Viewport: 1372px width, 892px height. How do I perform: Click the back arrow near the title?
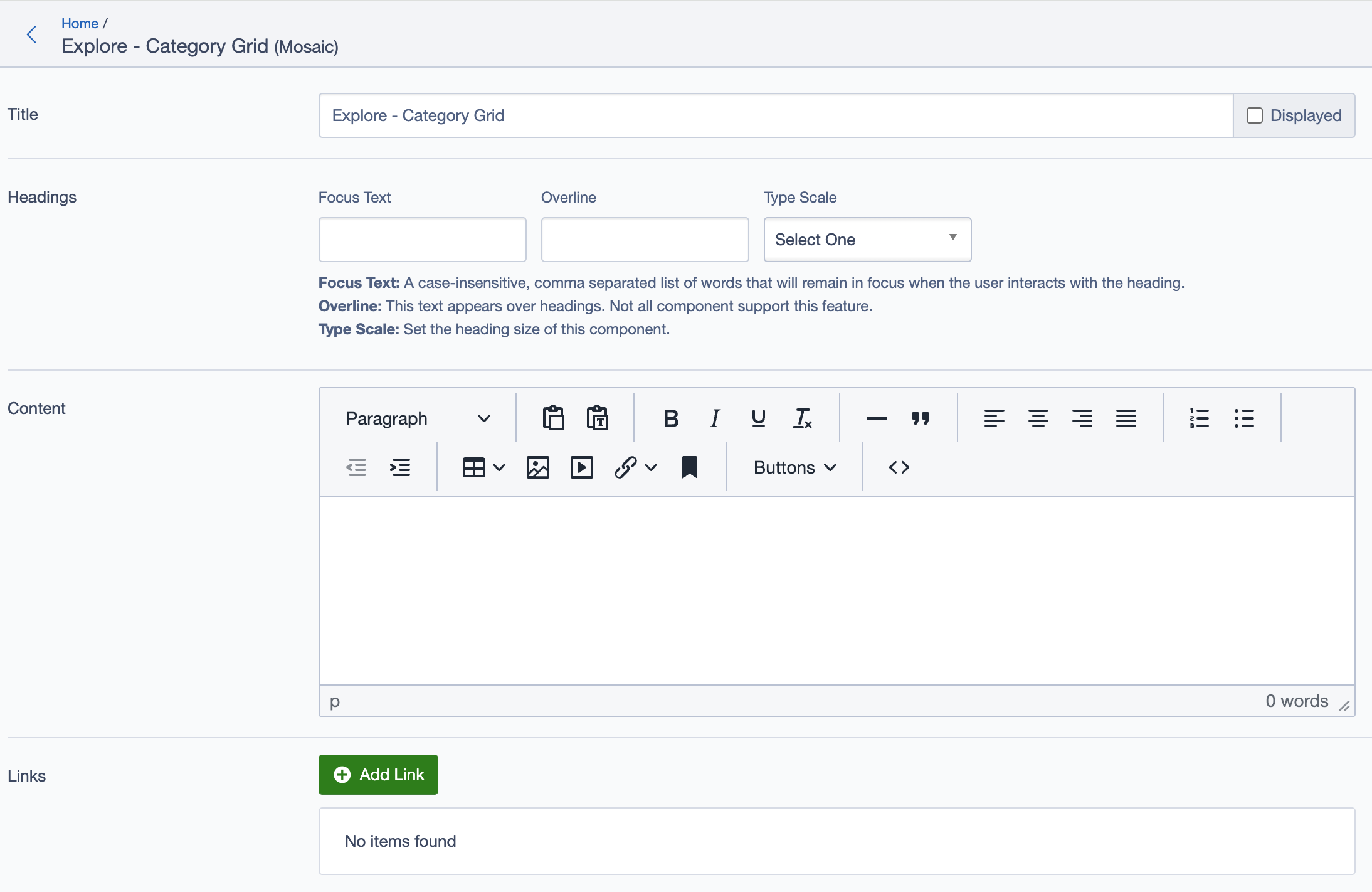point(31,35)
